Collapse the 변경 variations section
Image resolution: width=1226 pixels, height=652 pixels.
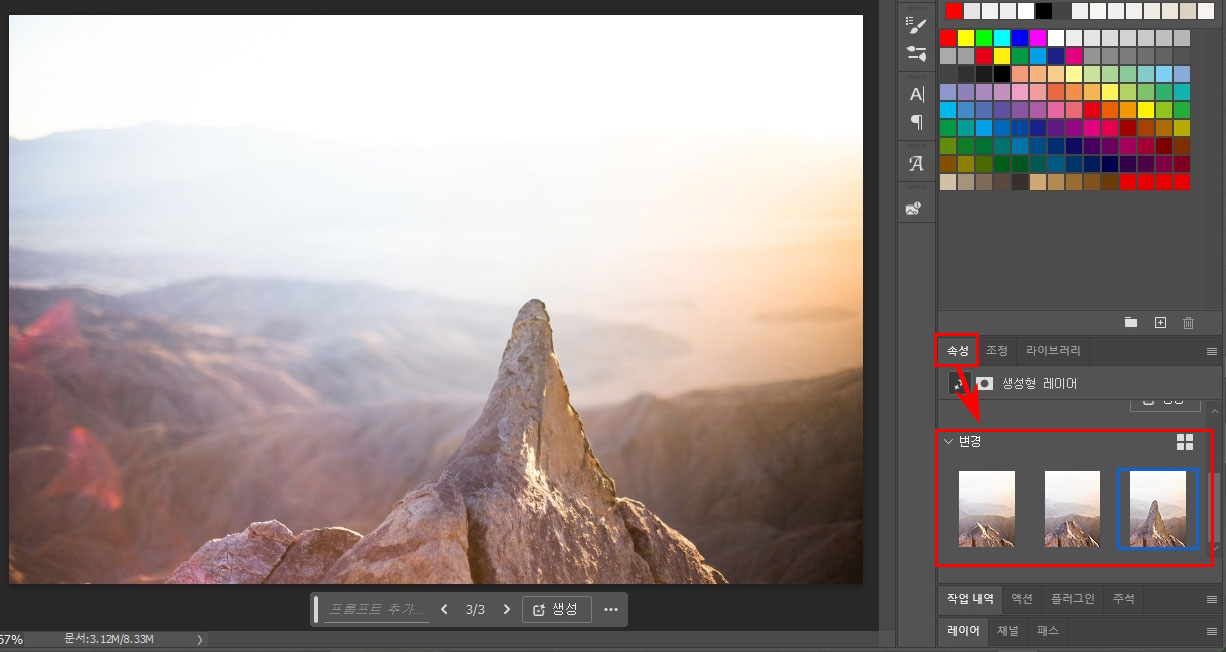[x=949, y=442]
